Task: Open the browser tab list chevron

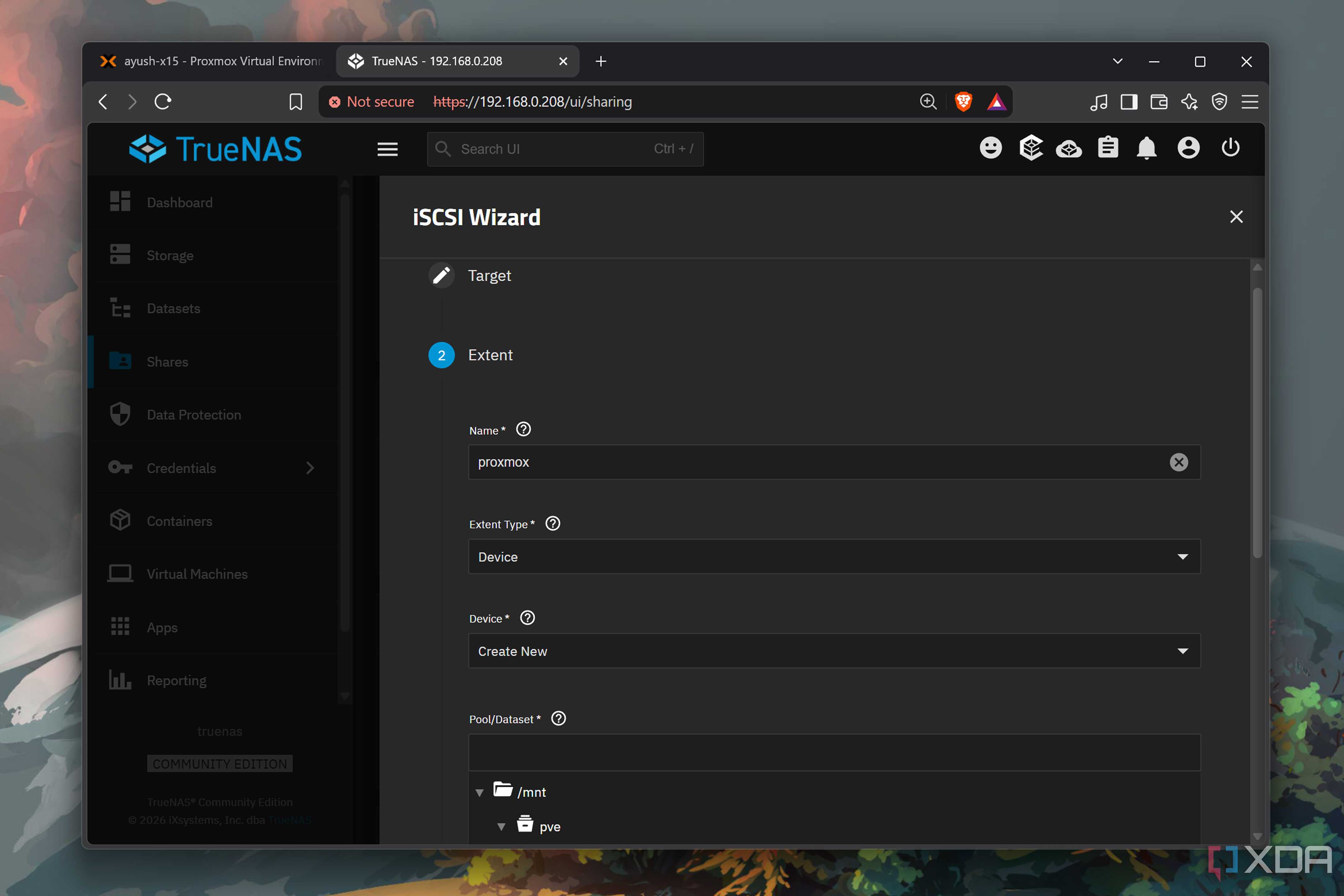Action: click(x=1118, y=61)
